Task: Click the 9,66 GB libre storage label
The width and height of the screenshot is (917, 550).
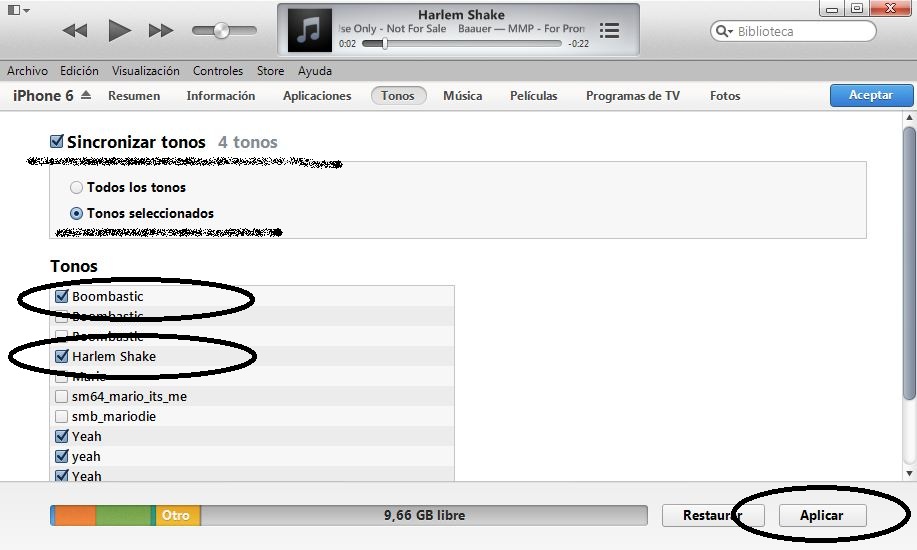Action: 424,515
